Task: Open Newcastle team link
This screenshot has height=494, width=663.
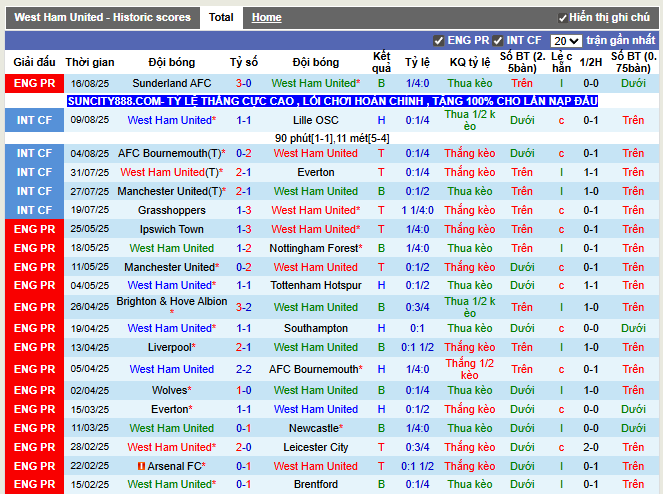Action: pyautogui.click(x=316, y=428)
